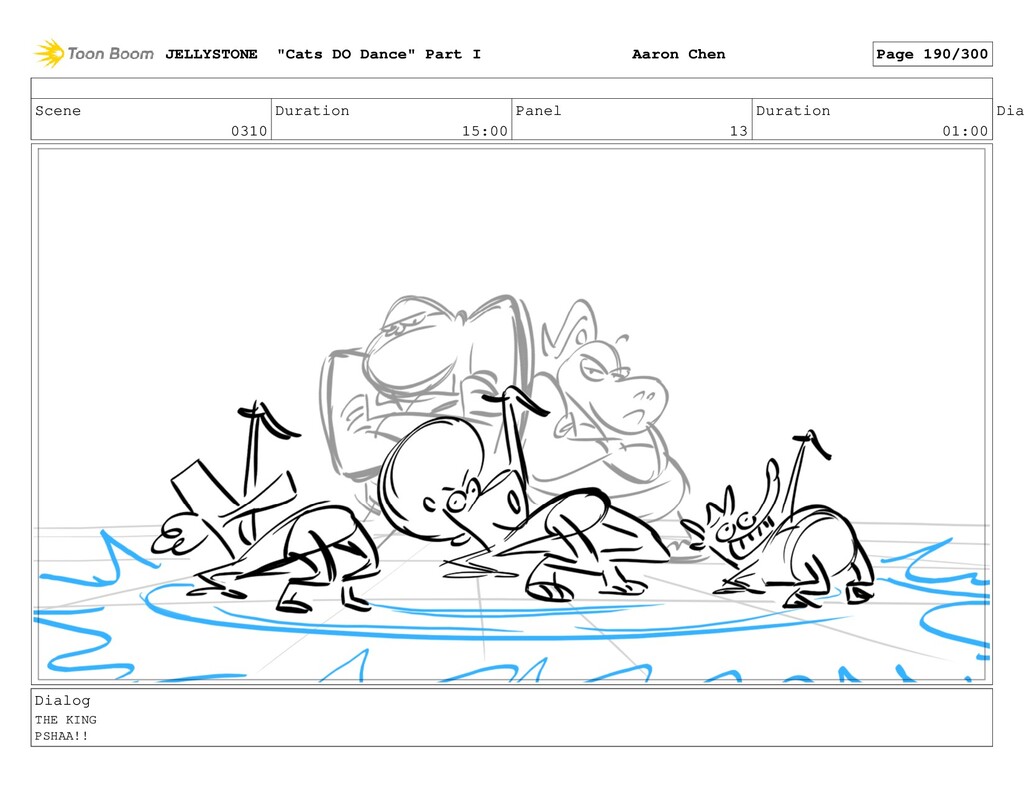Select the "Cats DO Dance" Part I title

pyautogui.click(x=379, y=54)
